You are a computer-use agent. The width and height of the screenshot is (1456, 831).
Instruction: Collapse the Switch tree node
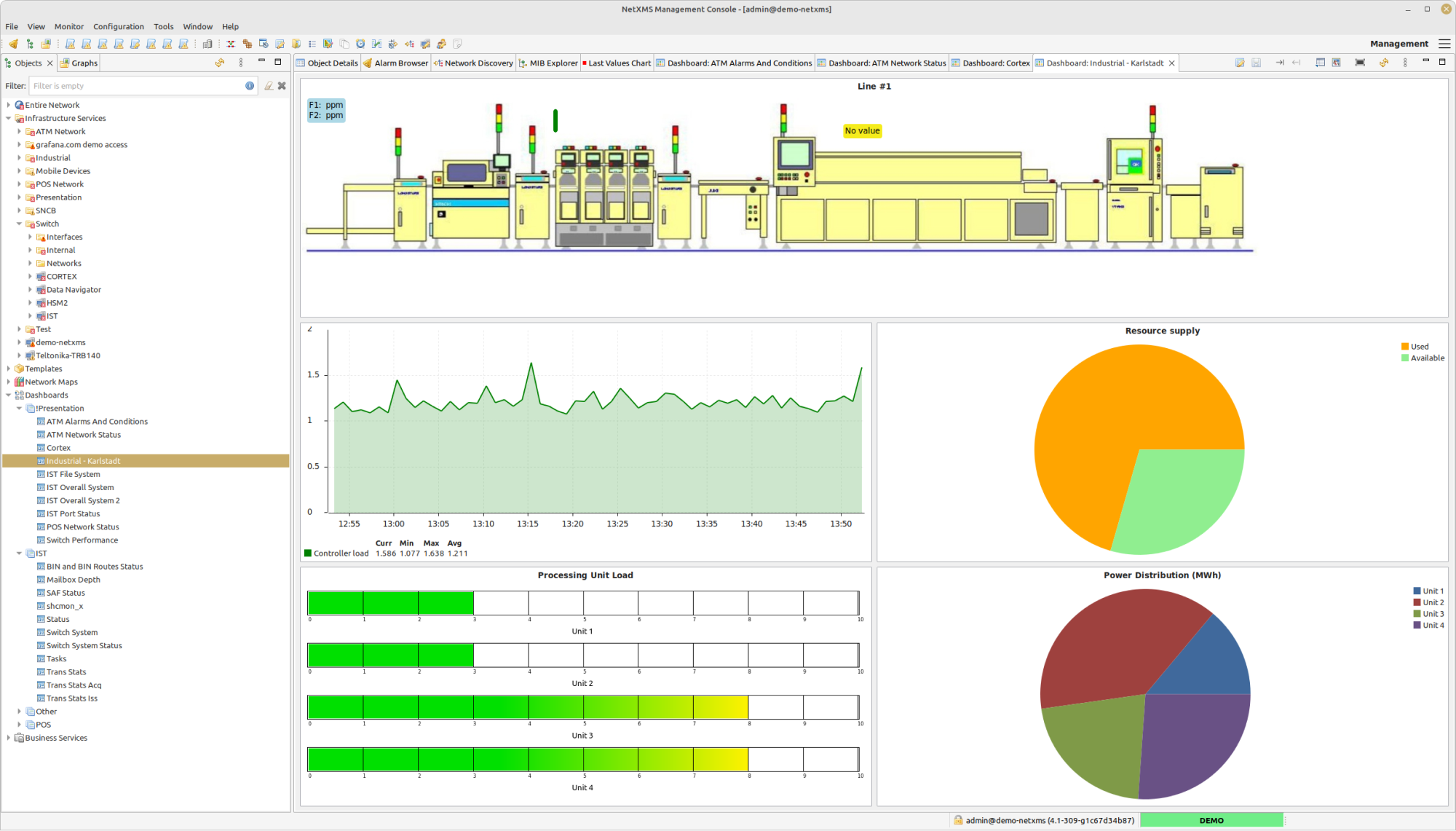pos(20,224)
